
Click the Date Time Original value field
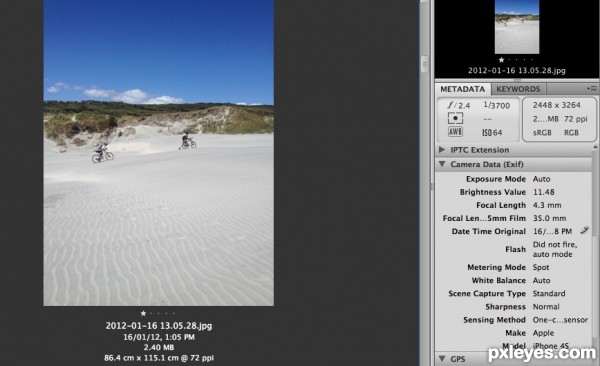click(552, 231)
